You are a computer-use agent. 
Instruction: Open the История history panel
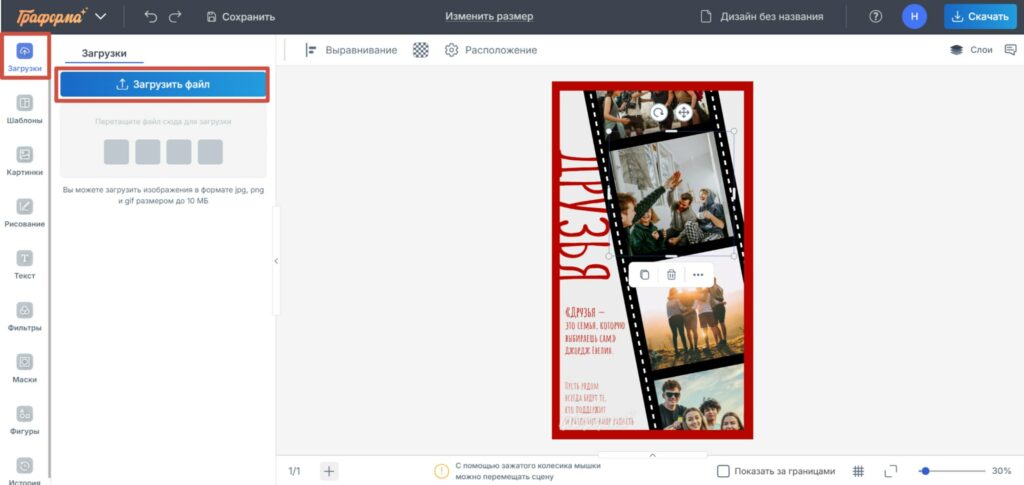coord(25,471)
